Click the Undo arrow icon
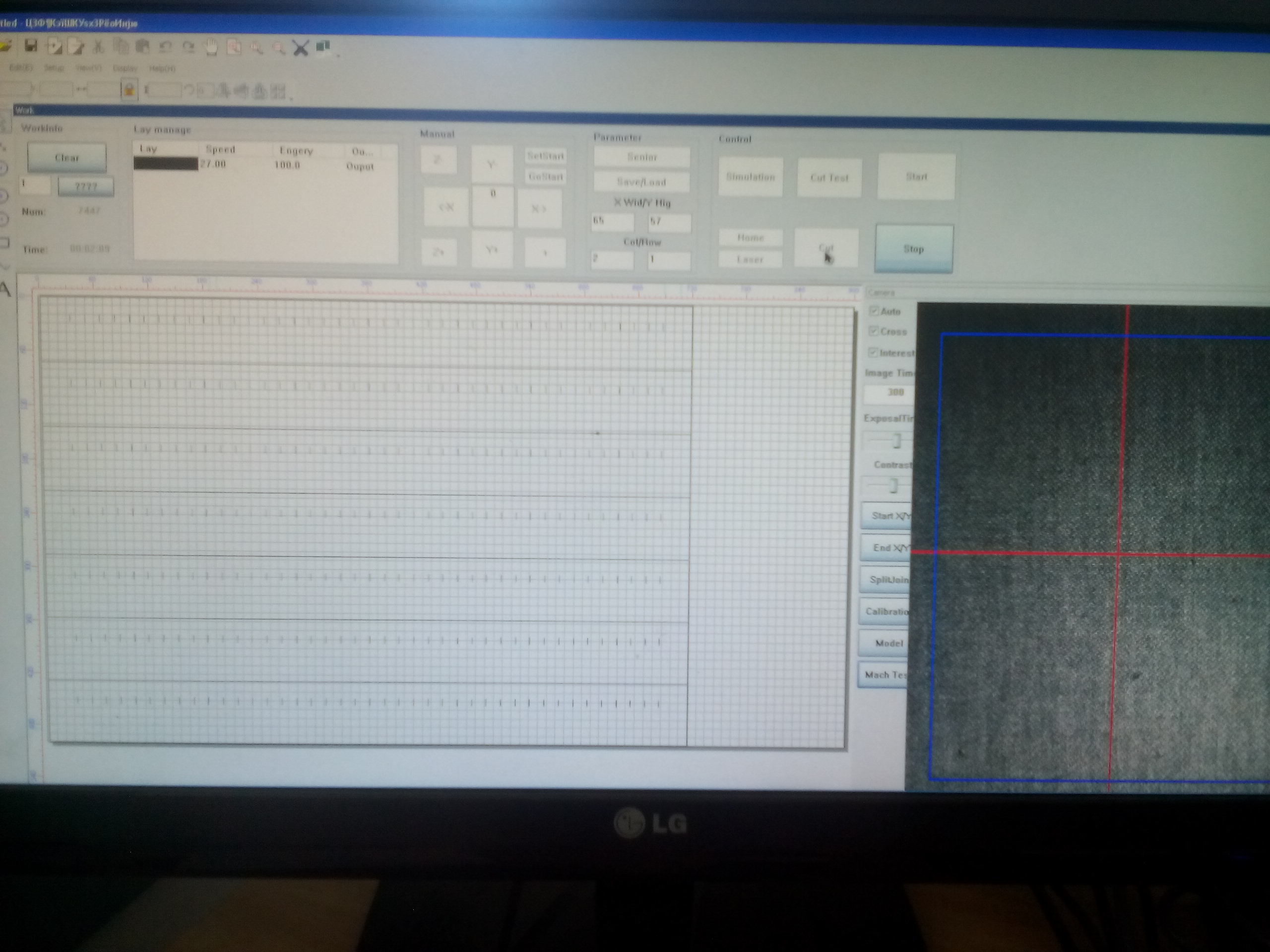This screenshot has height=952, width=1270. 165,47
